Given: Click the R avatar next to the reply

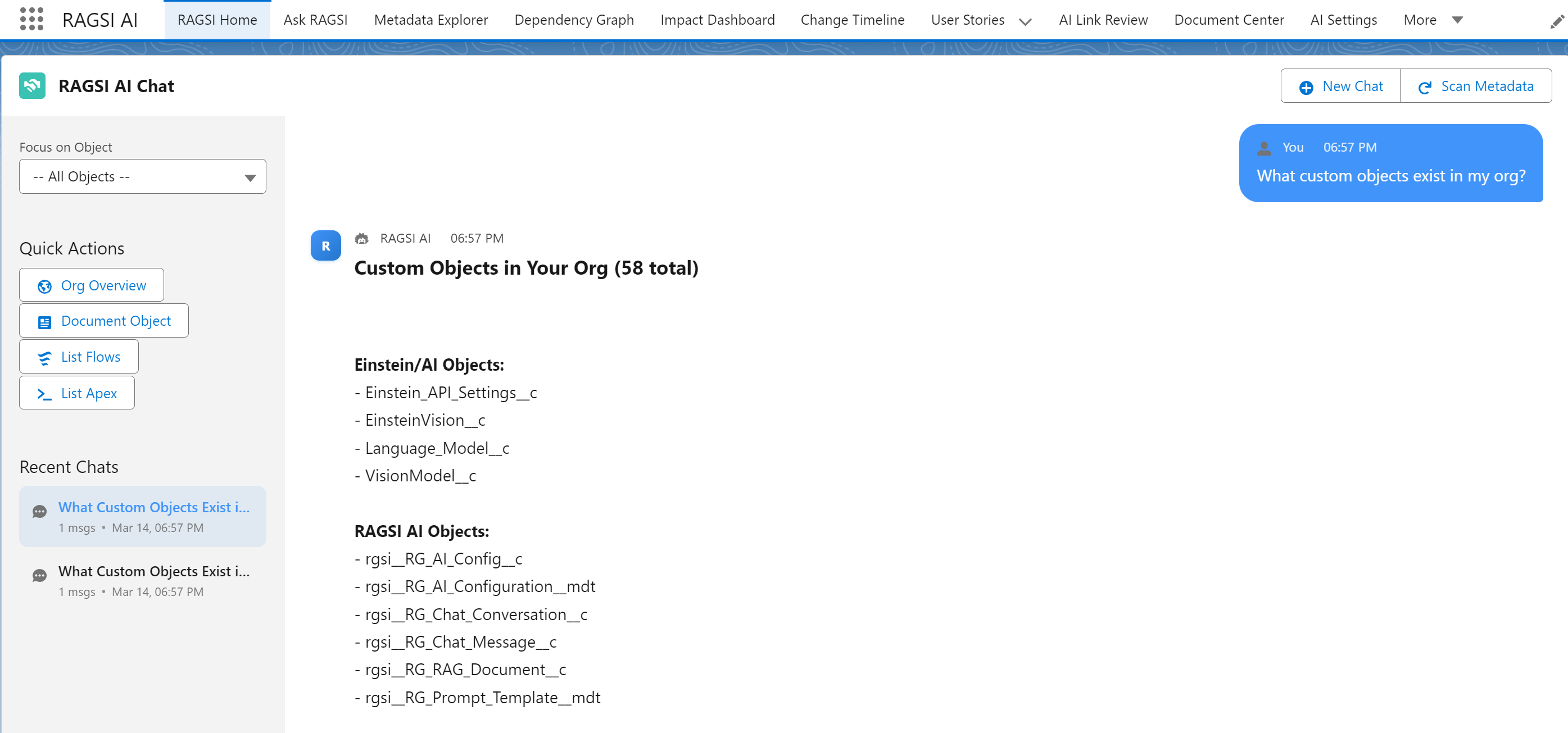Looking at the screenshot, I should pos(325,245).
